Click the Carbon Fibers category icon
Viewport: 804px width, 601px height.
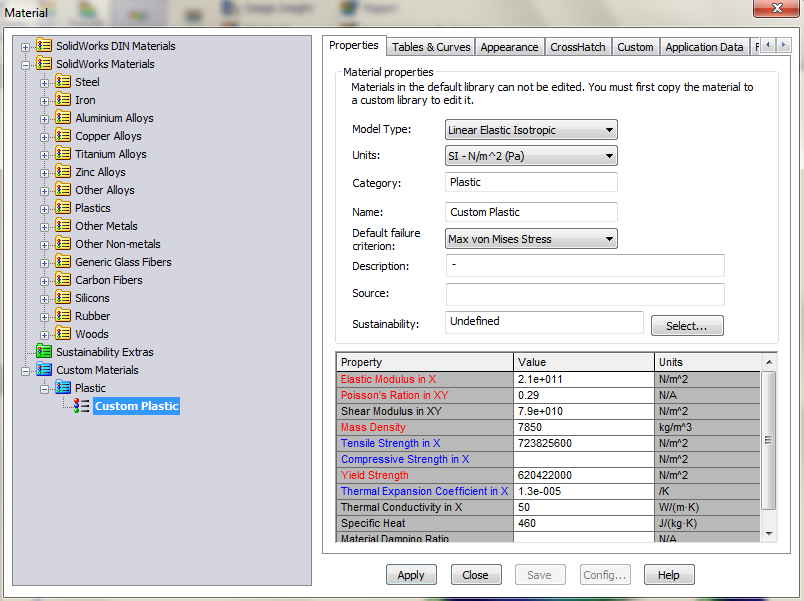(63, 280)
